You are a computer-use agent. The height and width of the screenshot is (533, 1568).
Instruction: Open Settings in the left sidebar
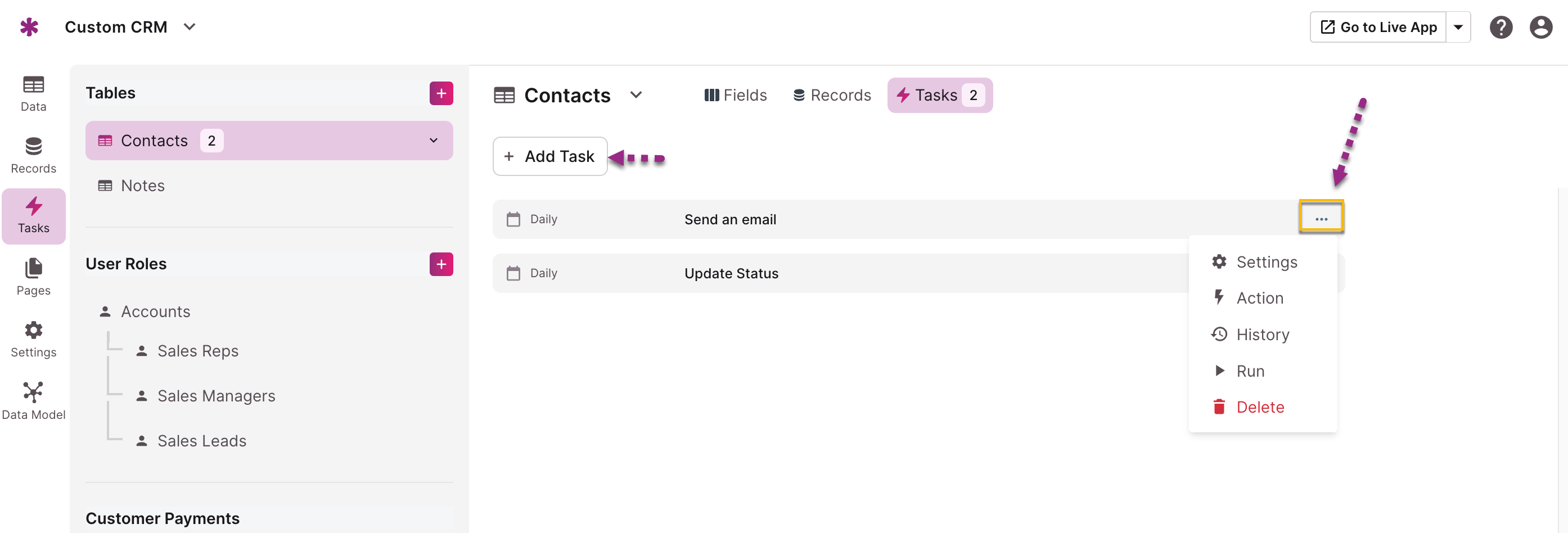click(x=34, y=340)
